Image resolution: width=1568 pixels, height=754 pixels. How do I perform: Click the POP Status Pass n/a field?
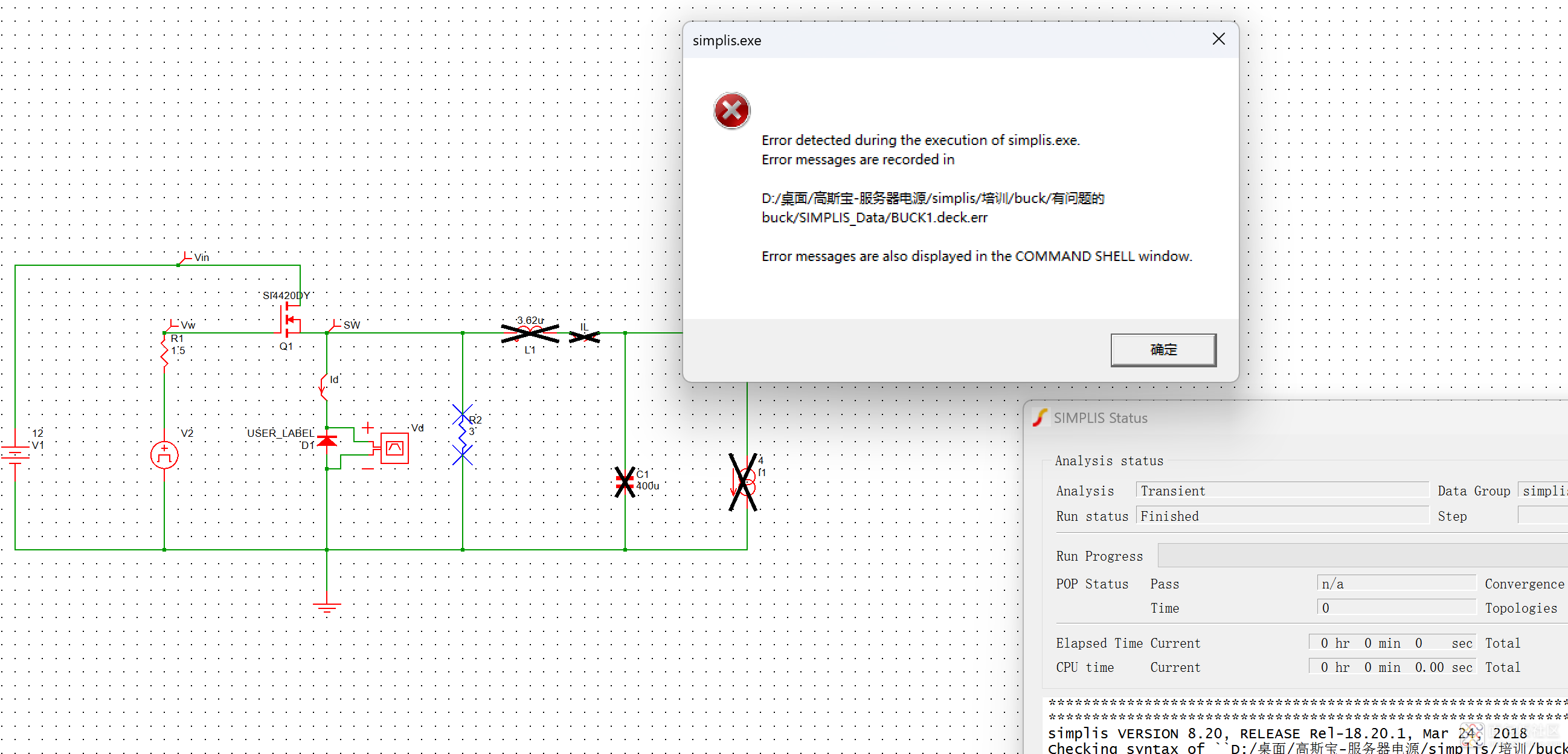click(1395, 584)
